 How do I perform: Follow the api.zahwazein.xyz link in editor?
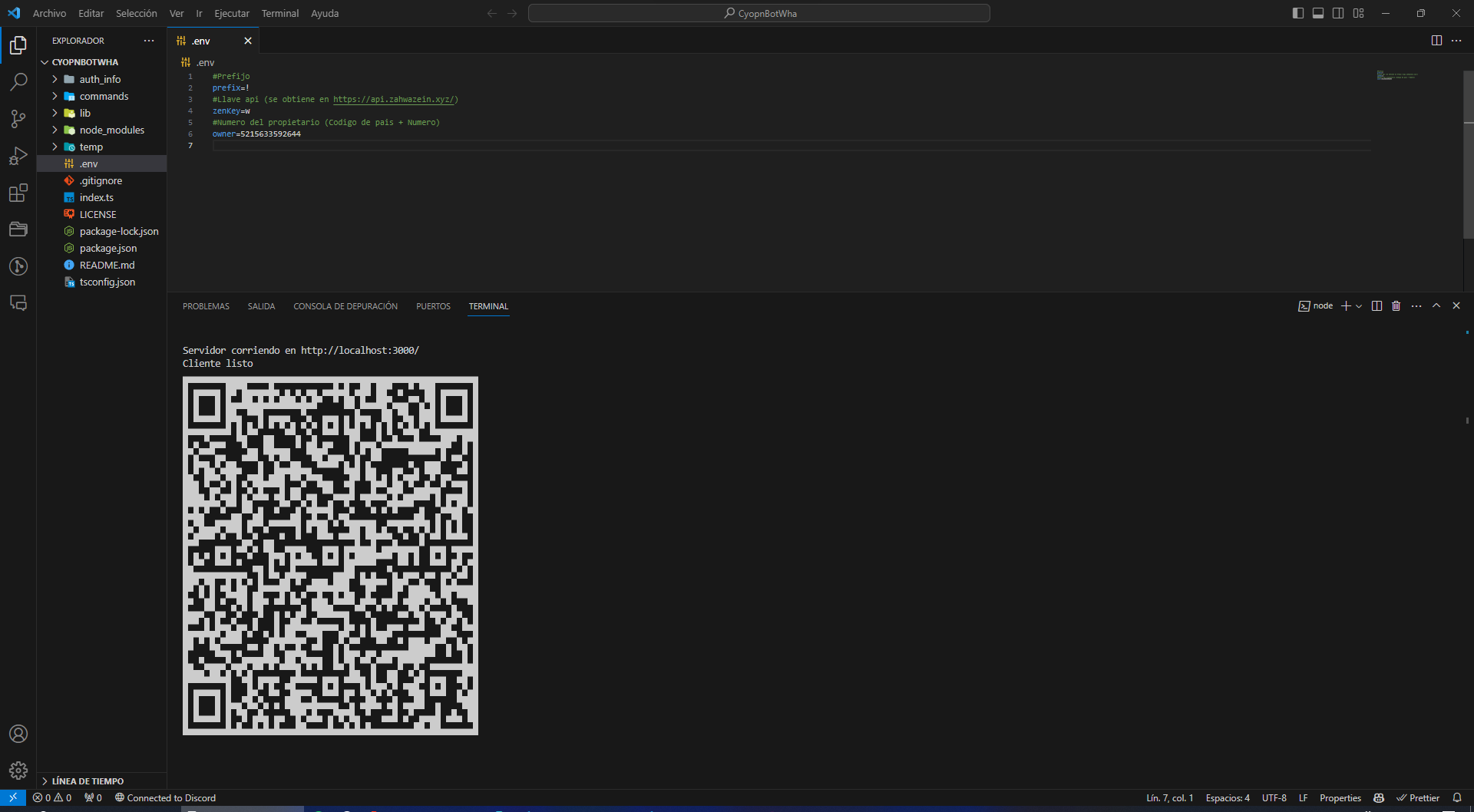[x=393, y=100]
